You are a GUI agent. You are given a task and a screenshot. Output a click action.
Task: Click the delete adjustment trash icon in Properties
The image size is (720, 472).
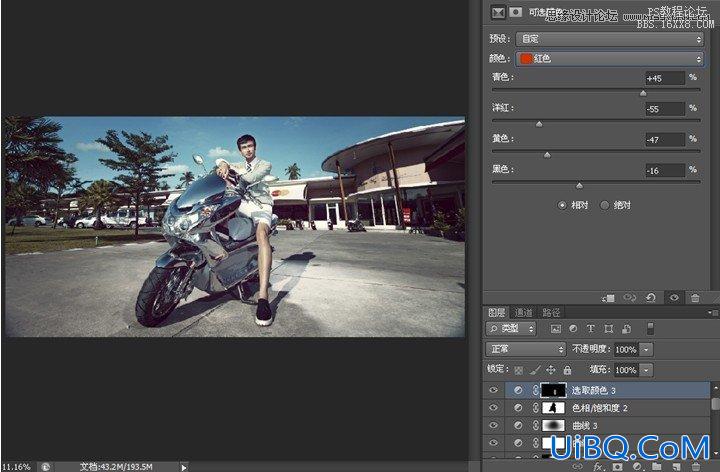(x=695, y=298)
